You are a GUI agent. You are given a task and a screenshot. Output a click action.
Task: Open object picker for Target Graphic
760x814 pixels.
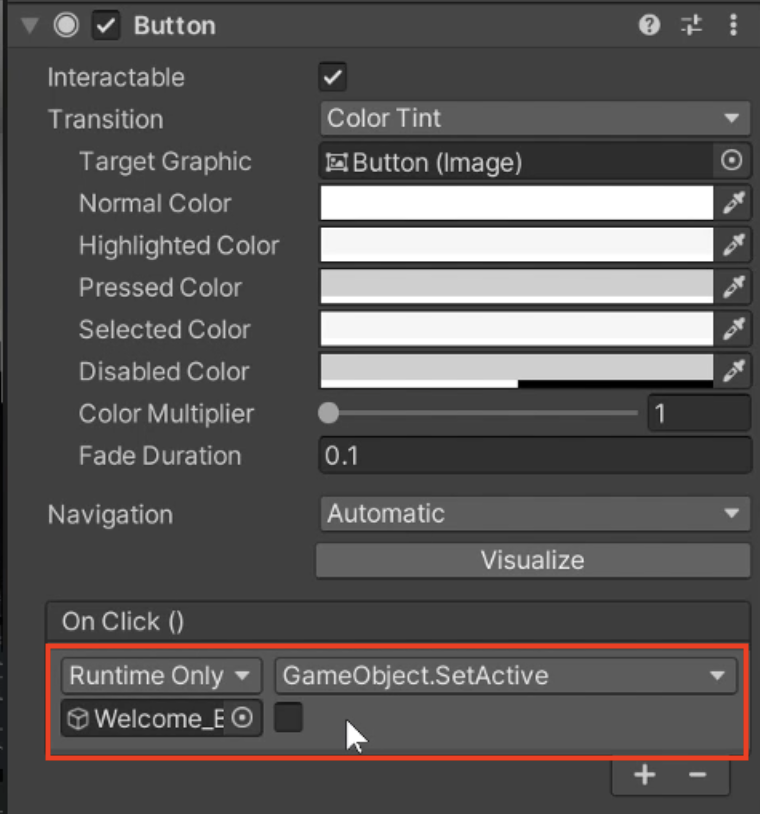point(732,161)
